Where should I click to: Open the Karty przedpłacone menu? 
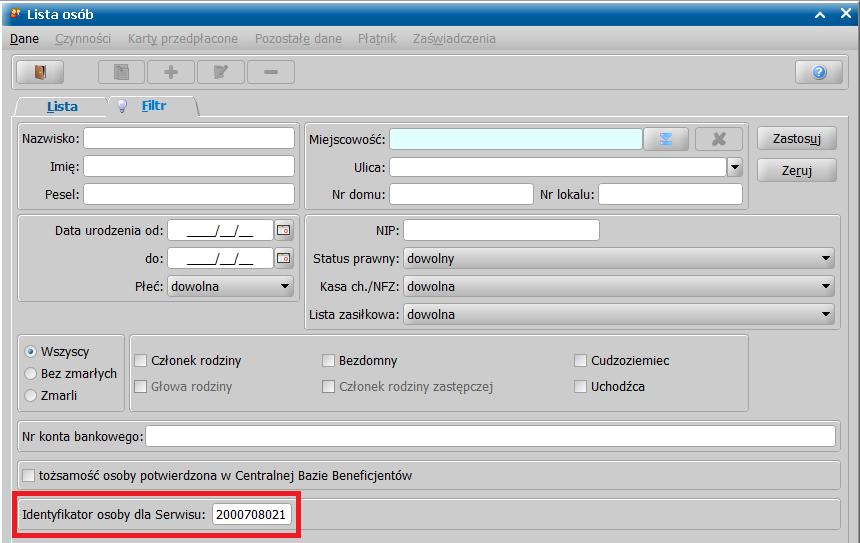183,38
